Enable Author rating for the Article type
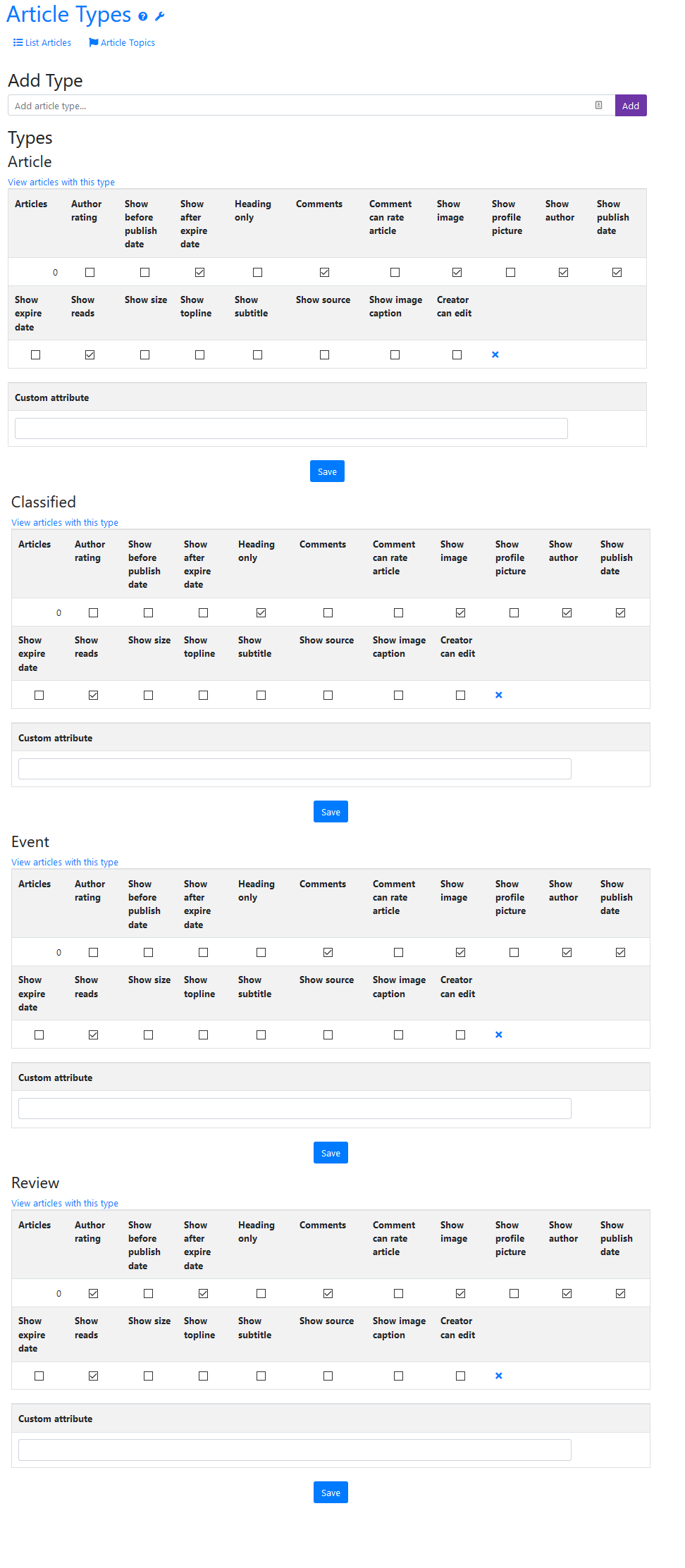Image resolution: width=685 pixels, height=1568 pixels. pyautogui.click(x=90, y=273)
